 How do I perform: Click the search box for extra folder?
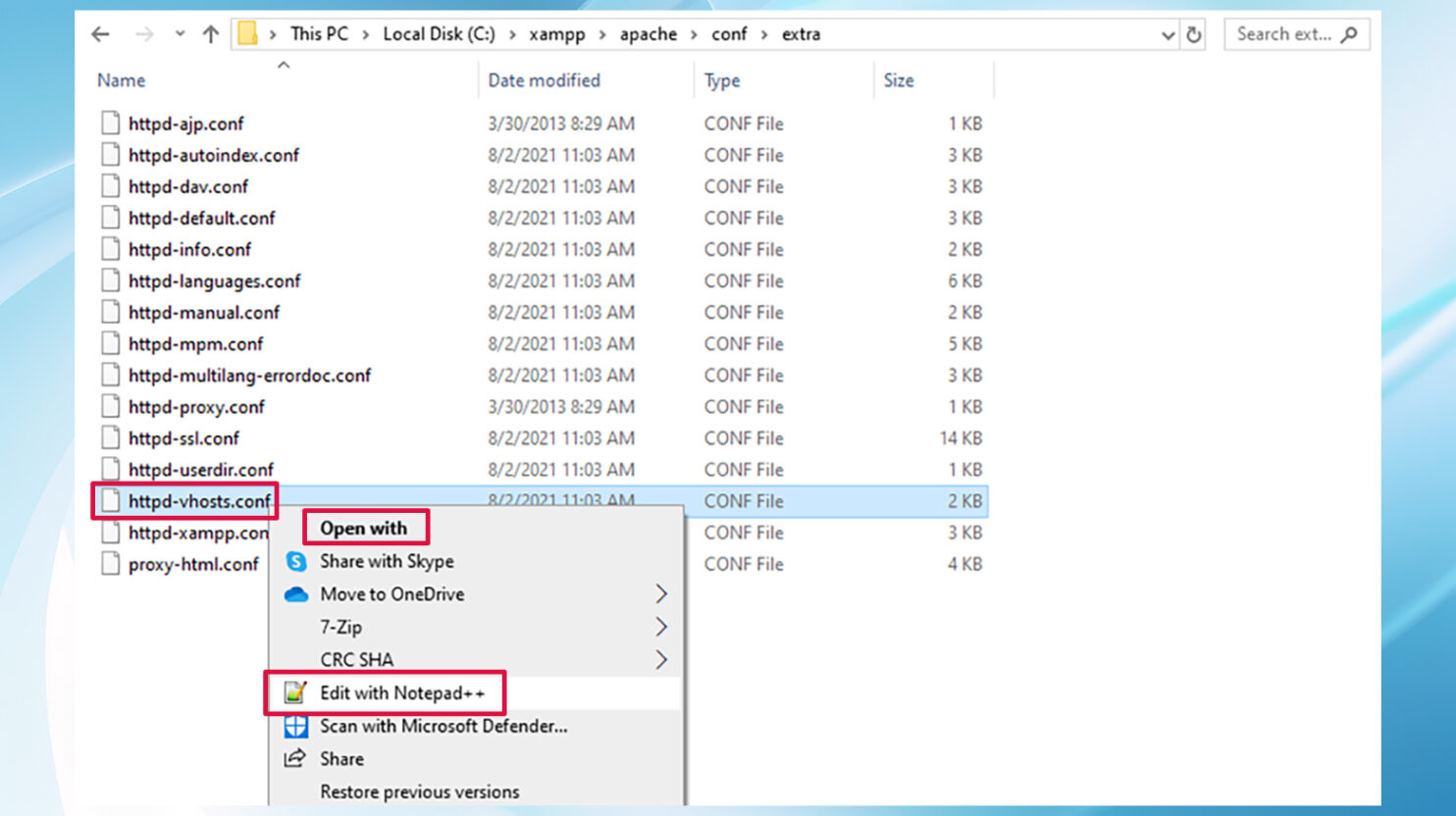pyautogui.click(x=1283, y=34)
